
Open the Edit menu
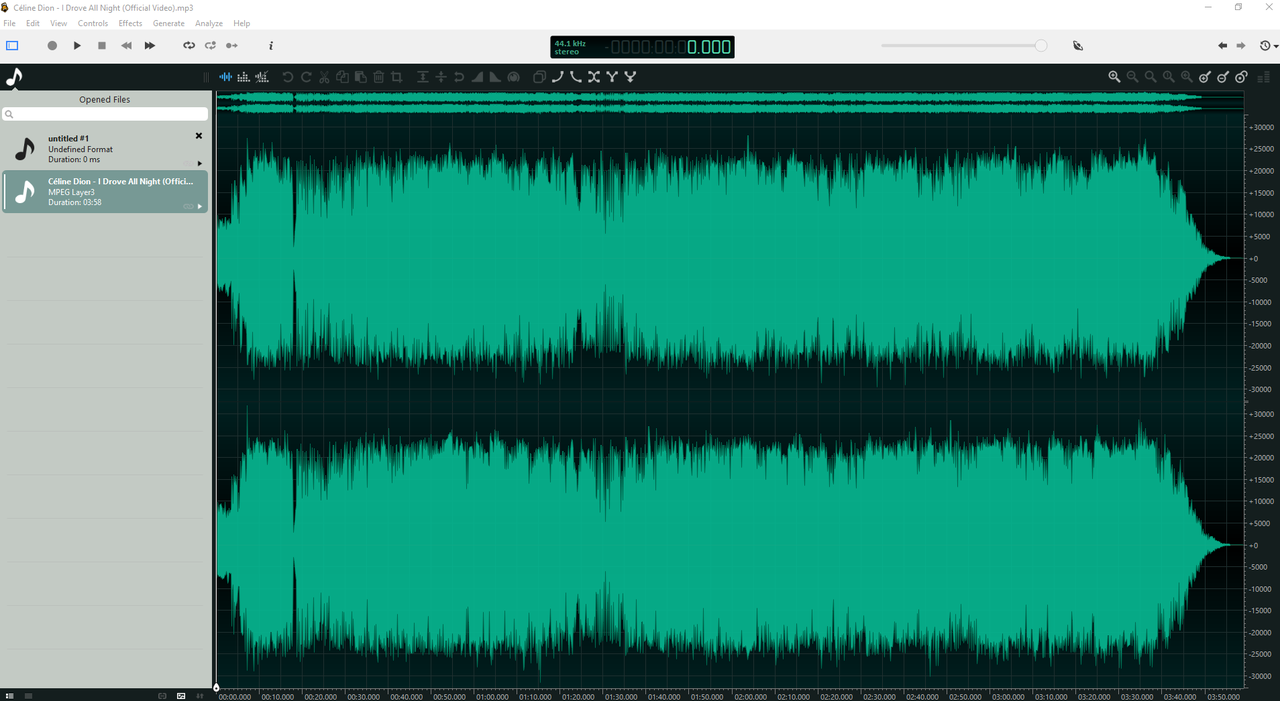point(33,23)
